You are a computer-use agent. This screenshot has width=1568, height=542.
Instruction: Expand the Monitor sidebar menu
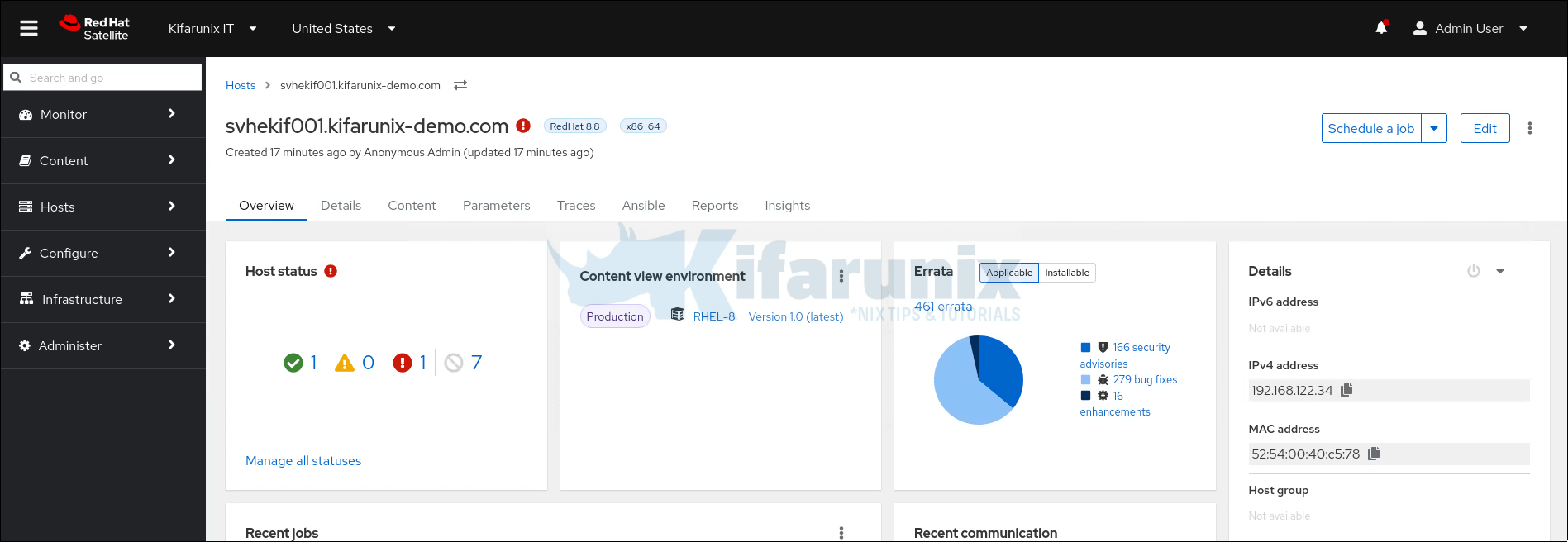click(x=102, y=114)
